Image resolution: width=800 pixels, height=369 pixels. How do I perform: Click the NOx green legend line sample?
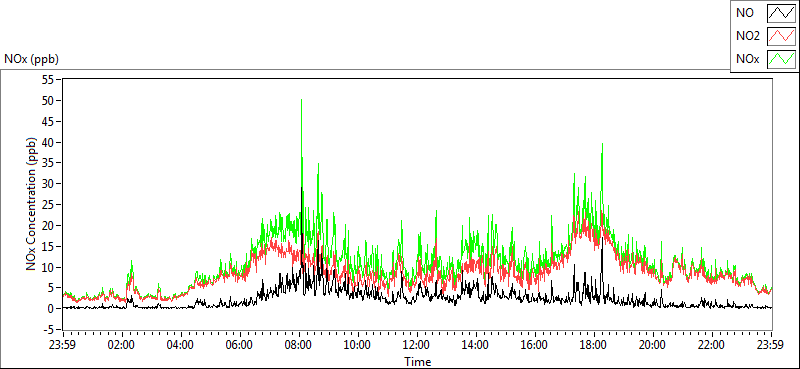[781, 59]
